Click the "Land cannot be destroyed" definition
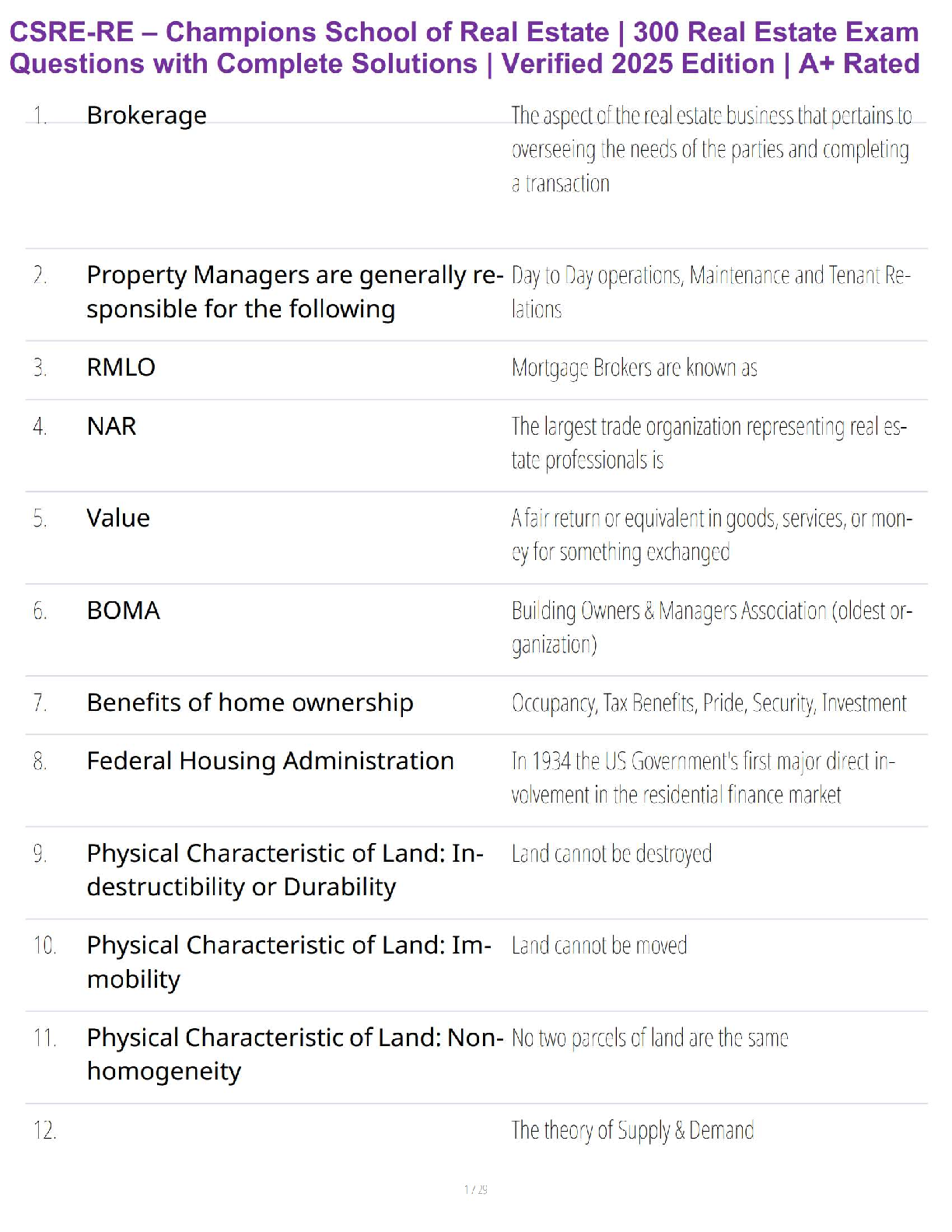The height and width of the screenshot is (1232, 952). pos(611,854)
